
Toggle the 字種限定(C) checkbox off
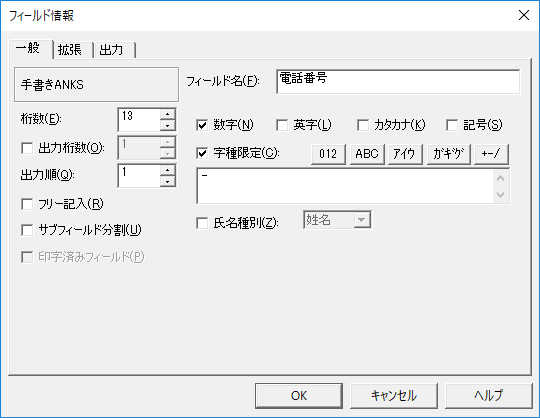coord(202,153)
